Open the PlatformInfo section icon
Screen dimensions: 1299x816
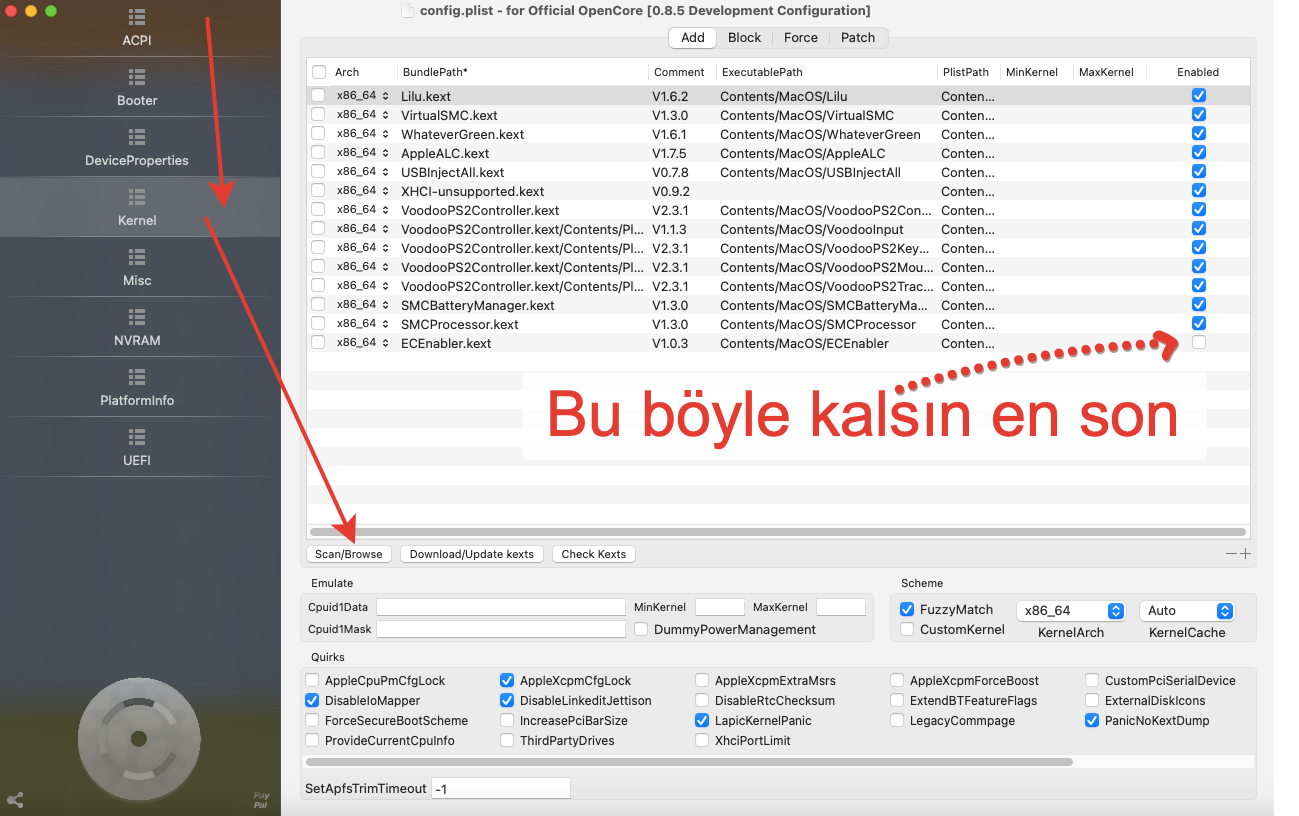137,377
